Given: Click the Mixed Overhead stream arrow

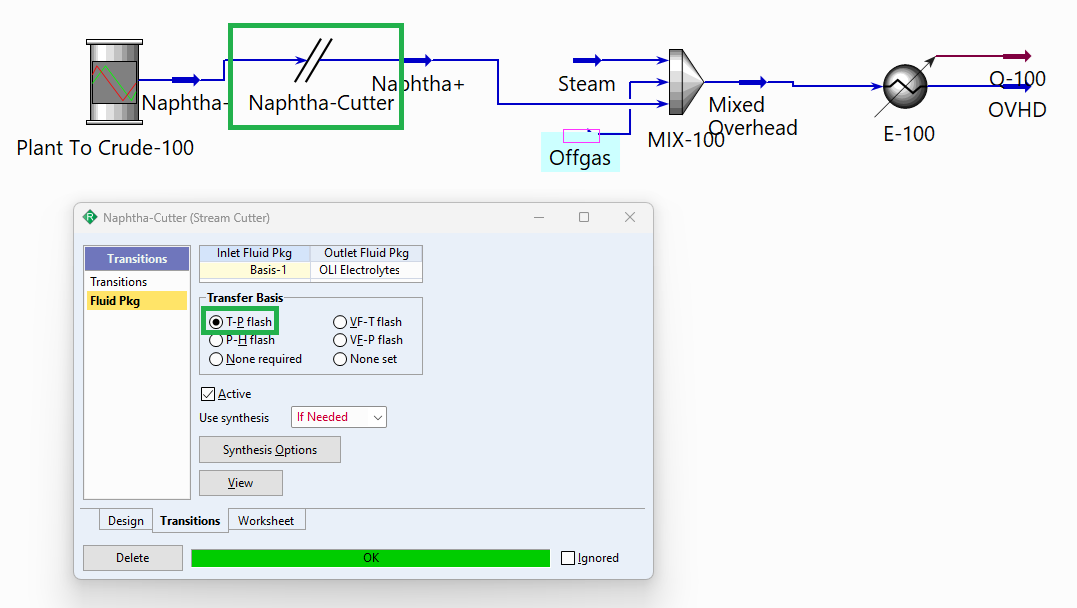Looking at the screenshot, I should coord(753,82).
